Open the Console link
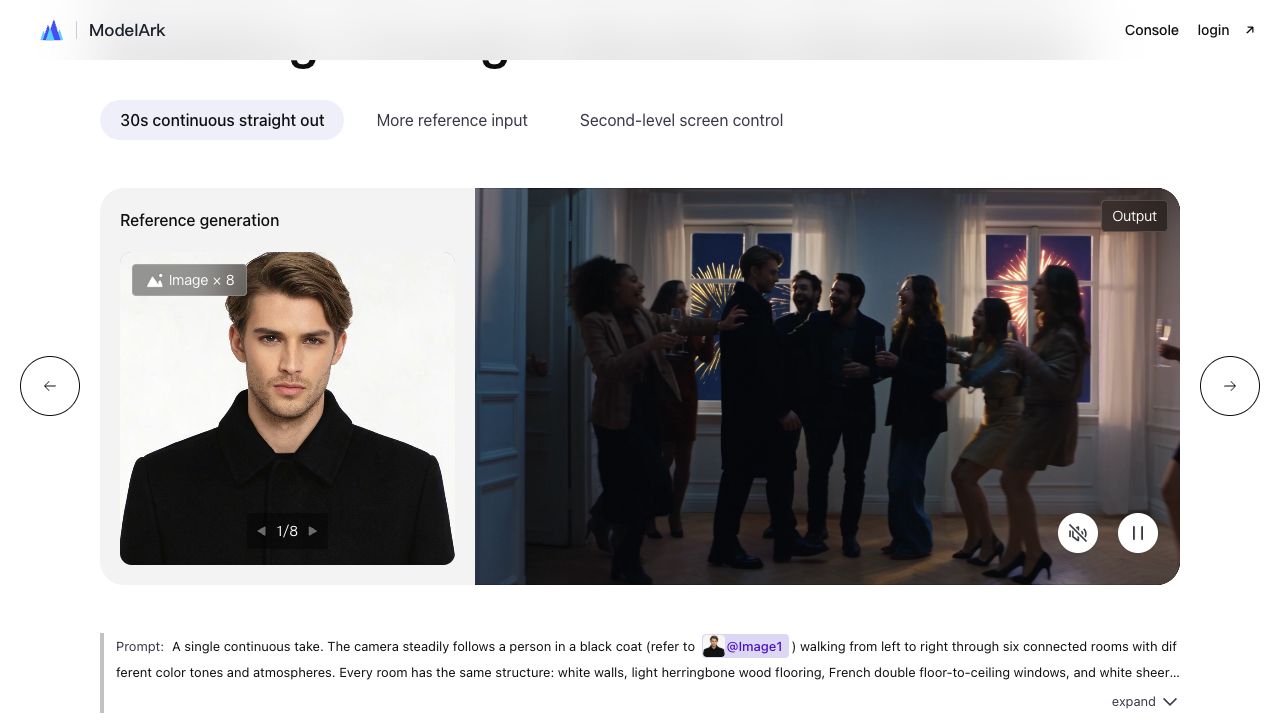 click(x=1152, y=30)
